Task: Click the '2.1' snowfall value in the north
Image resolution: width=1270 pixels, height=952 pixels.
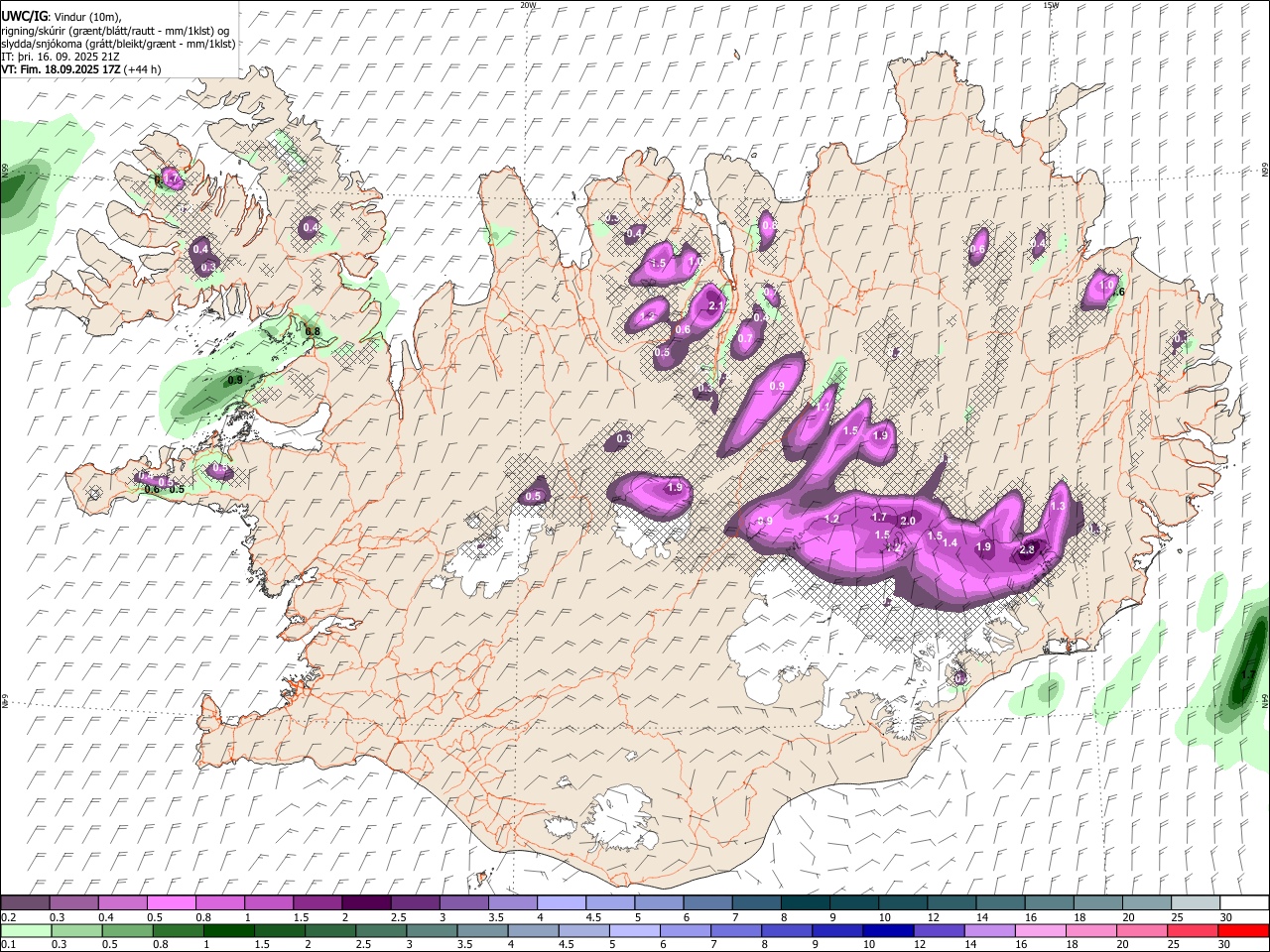Action: click(x=717, y=305)
